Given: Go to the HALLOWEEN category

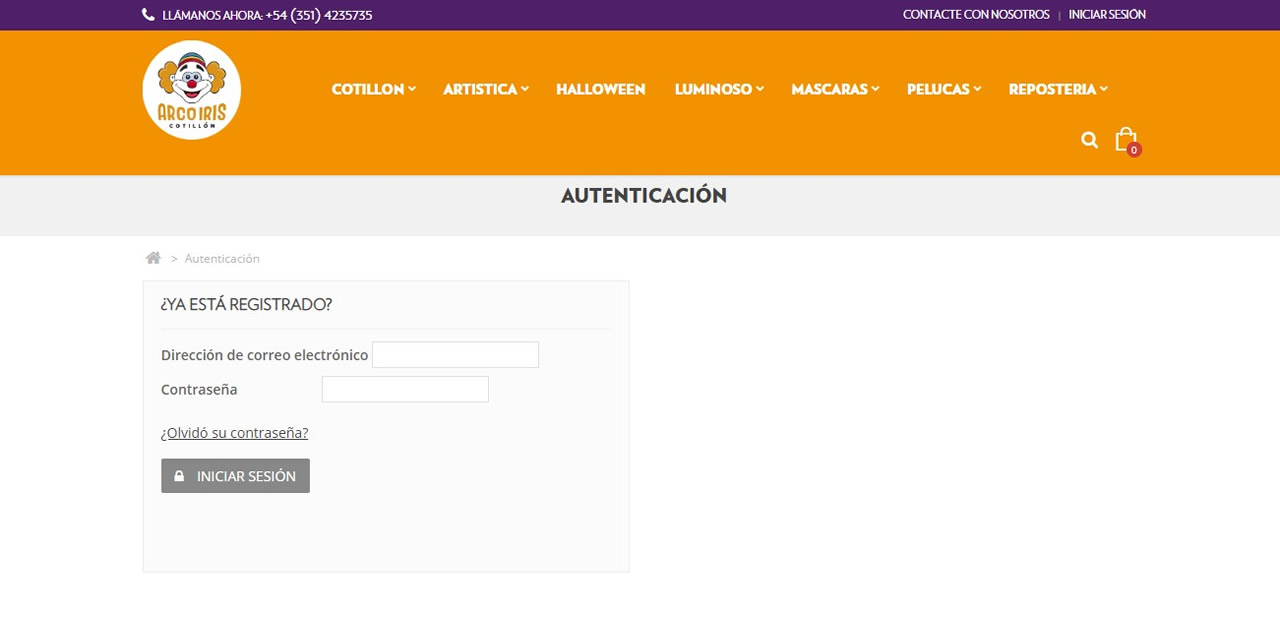Looking at the screenshot, I should (601, 89).
